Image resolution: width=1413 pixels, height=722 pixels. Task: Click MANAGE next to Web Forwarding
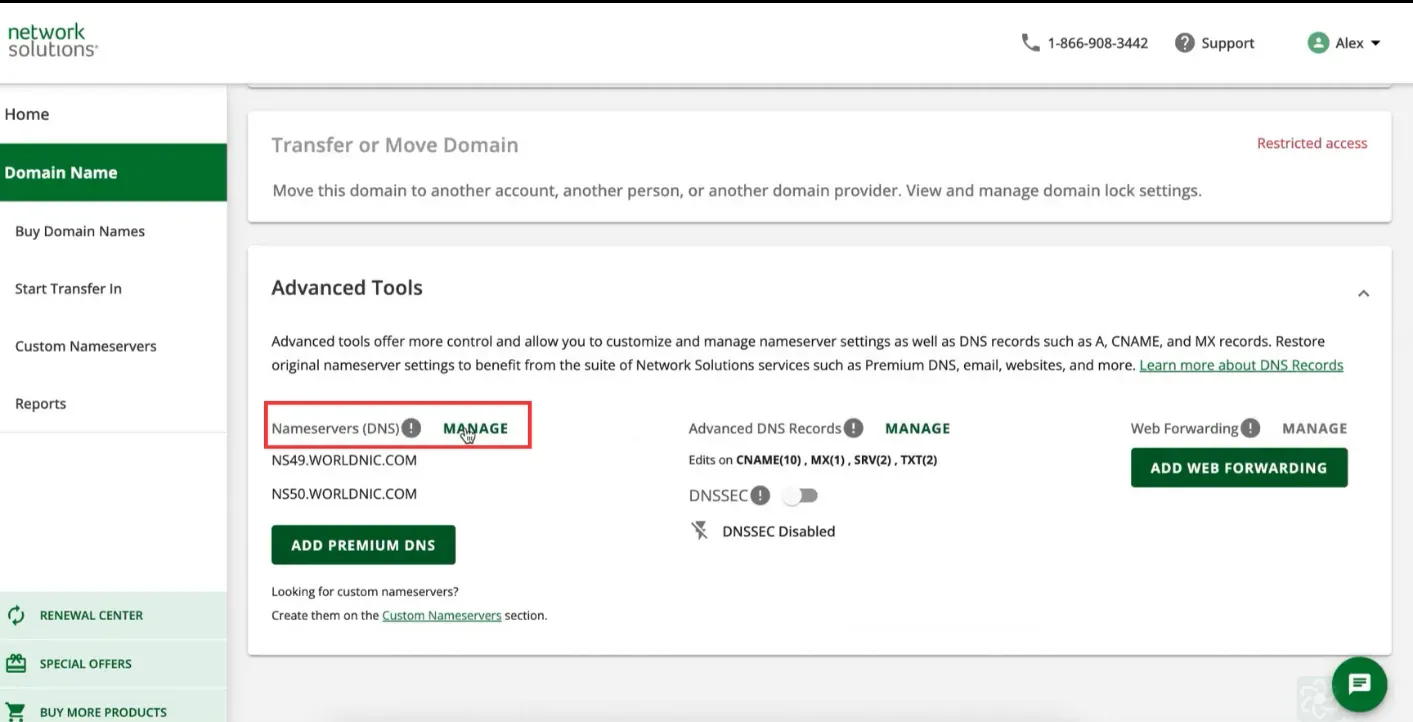[1314, 428]
